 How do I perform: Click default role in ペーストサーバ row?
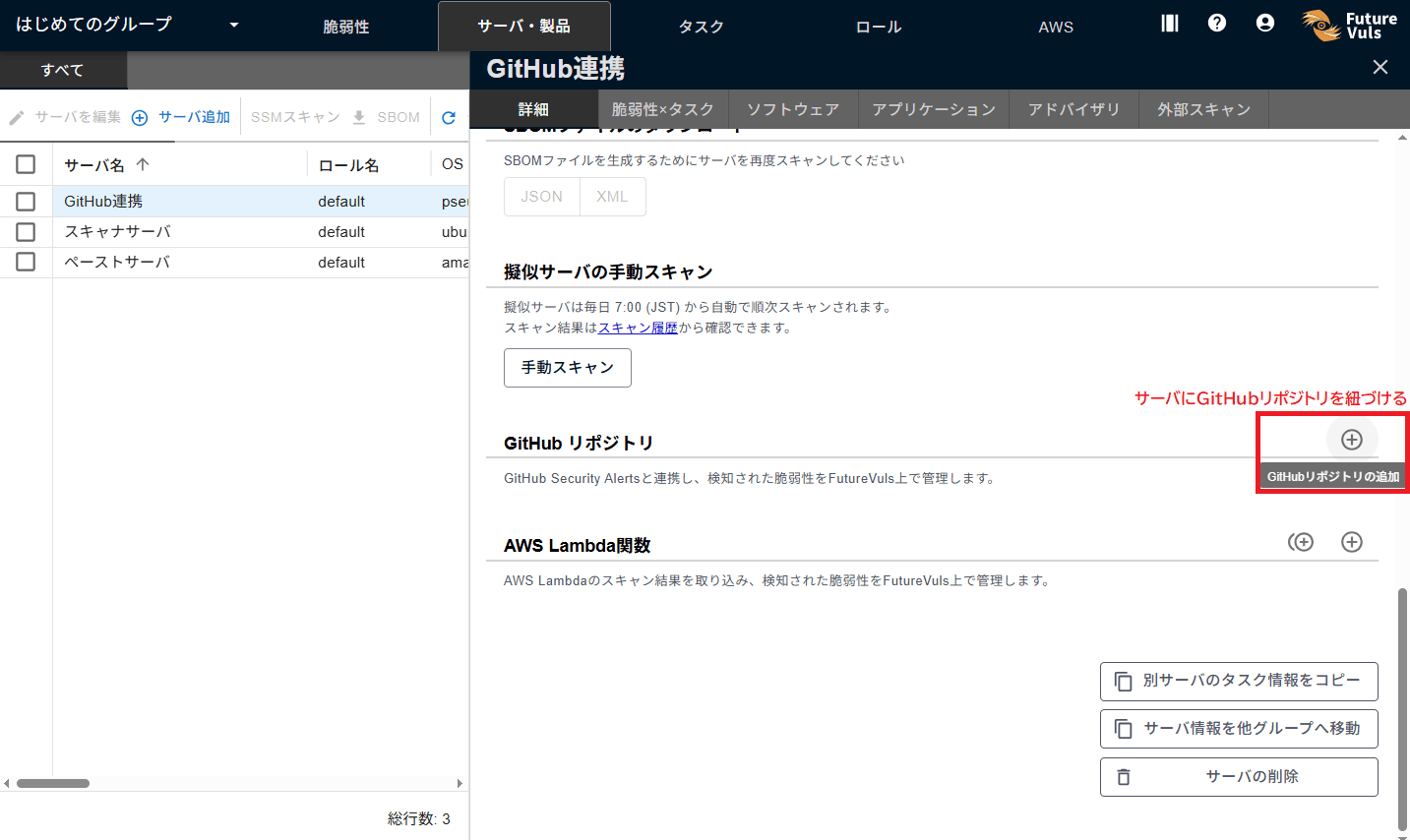pos(341,263)
